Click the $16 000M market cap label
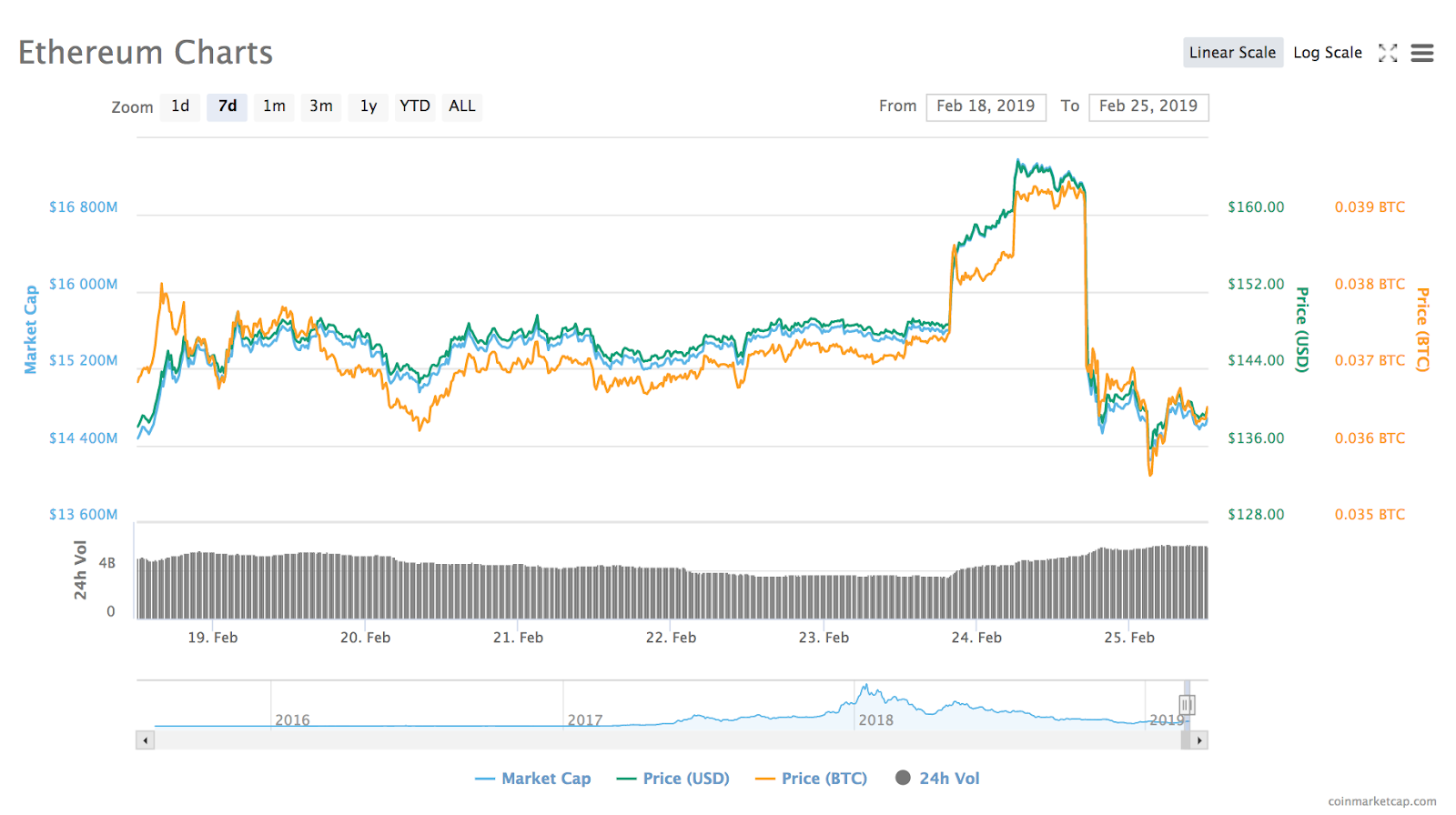 coord(84,285)
